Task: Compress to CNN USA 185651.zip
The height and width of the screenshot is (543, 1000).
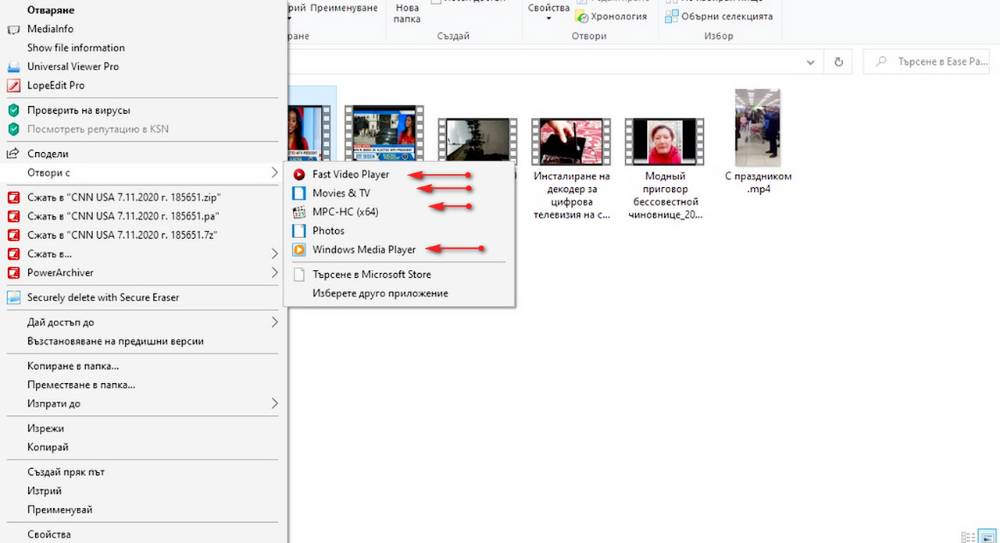Action: click(x=124, y=197)
